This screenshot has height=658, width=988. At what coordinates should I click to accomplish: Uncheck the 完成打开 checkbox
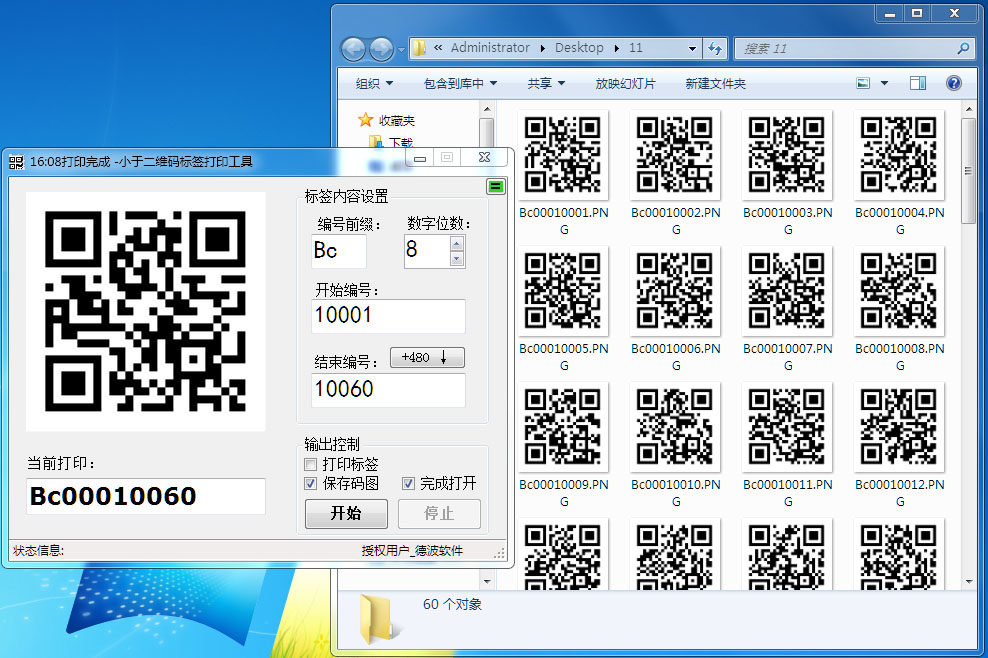(408, 484)
